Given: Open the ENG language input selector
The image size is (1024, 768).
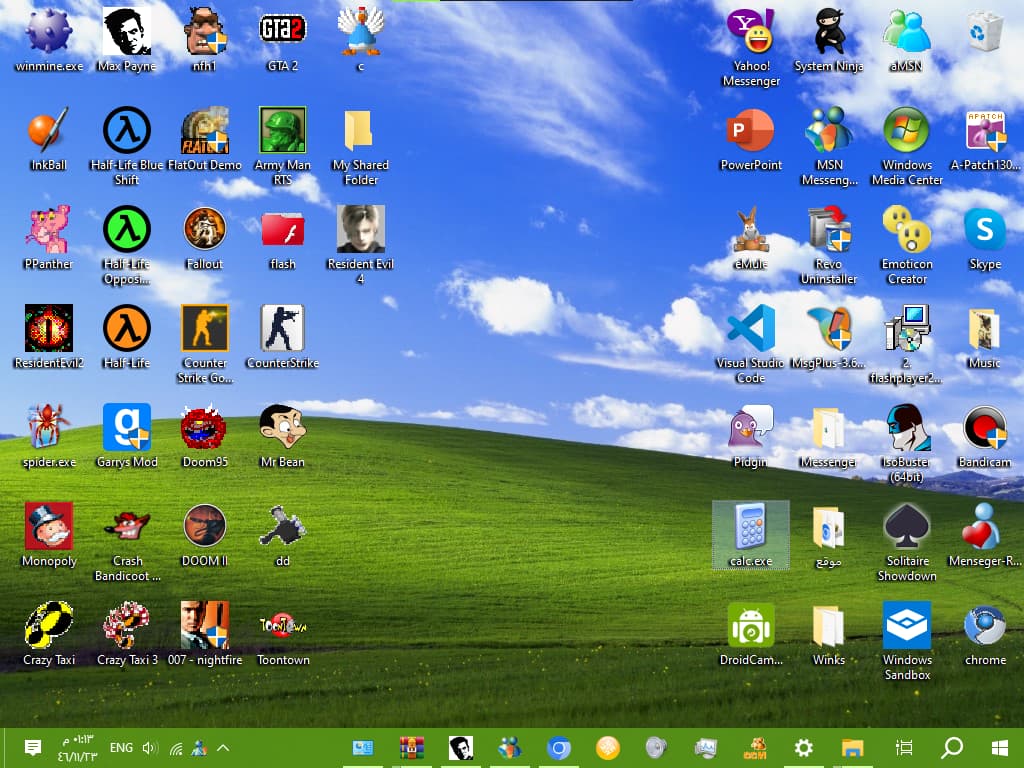Looking at the screenshot, I should click(x=121, y=748).
